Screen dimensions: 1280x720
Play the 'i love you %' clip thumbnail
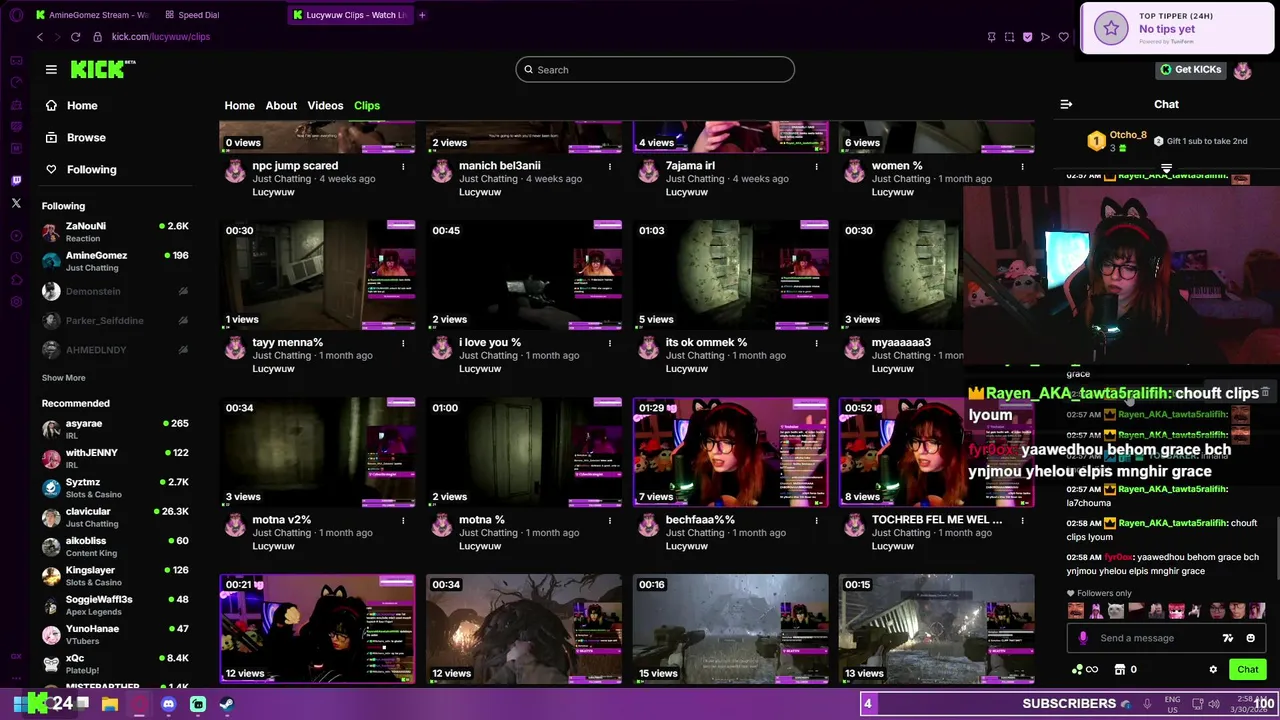pos(524,275)
